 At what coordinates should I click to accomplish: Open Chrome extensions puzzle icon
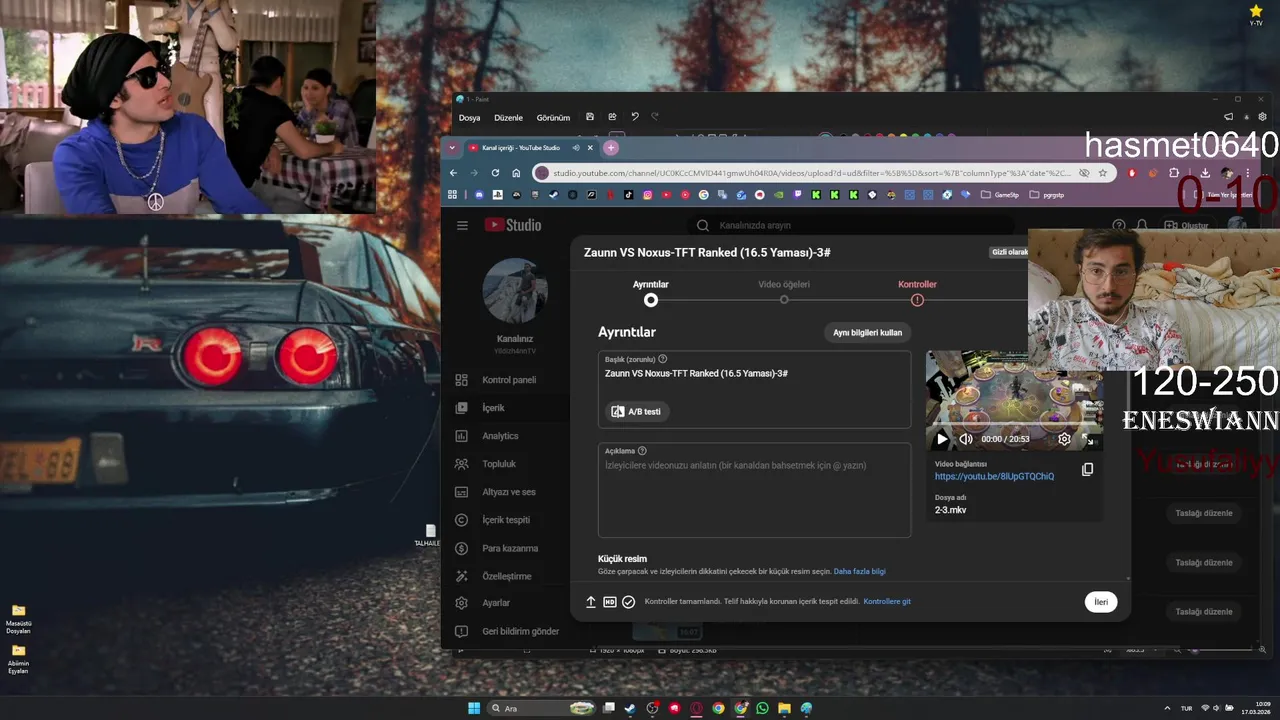coord(1174,173)
